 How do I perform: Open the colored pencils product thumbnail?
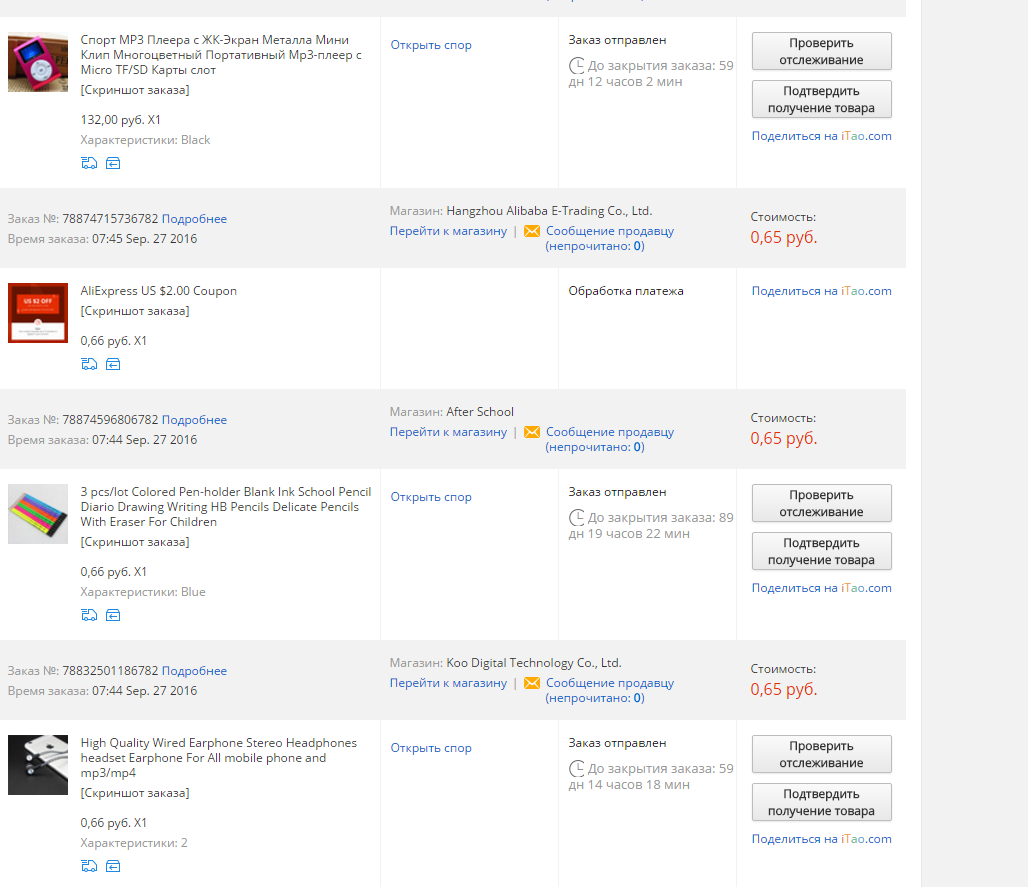(x=38, y=514)
